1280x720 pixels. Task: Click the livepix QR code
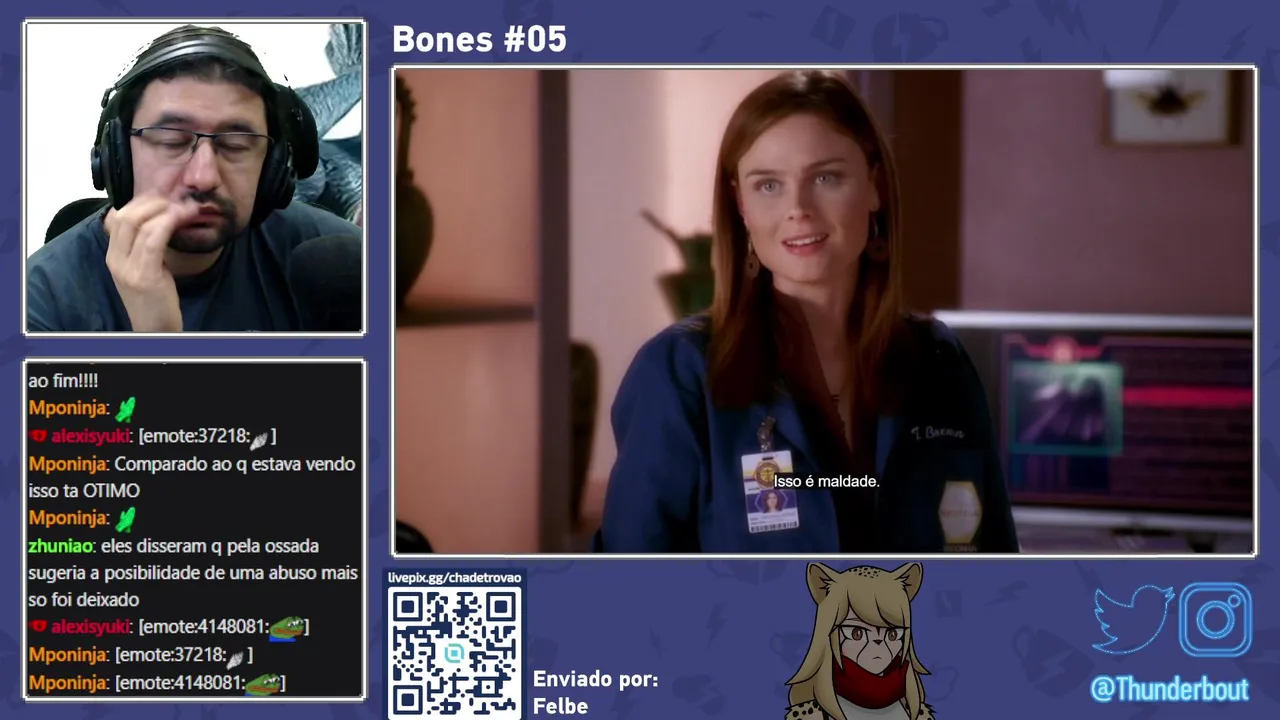click(x=454, y=651)
